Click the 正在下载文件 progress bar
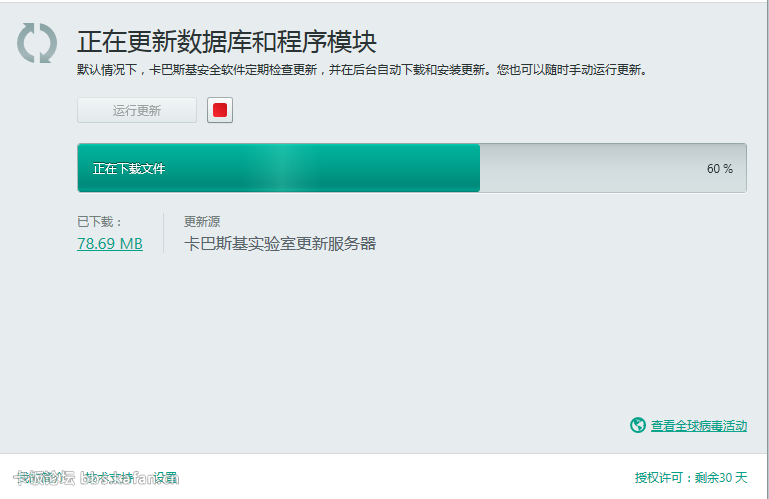The width and height of the screenshot is (769, 499). click(x=412, y=168)
